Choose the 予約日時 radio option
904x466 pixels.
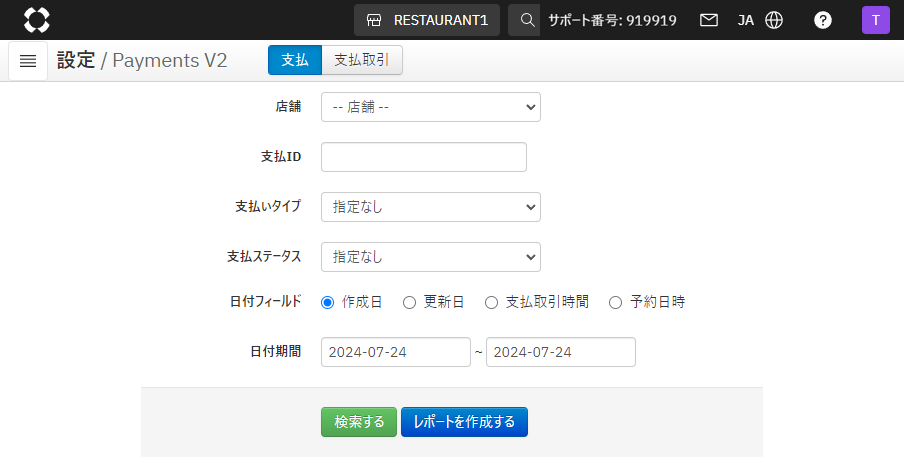coord(615,302)
